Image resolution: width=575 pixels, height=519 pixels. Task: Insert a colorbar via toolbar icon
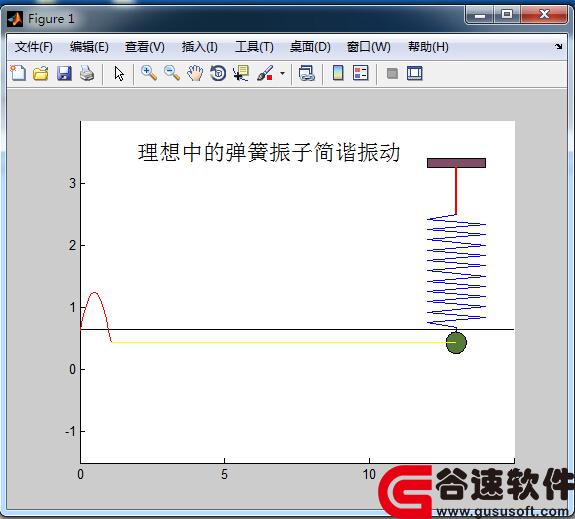coord(338,73)
